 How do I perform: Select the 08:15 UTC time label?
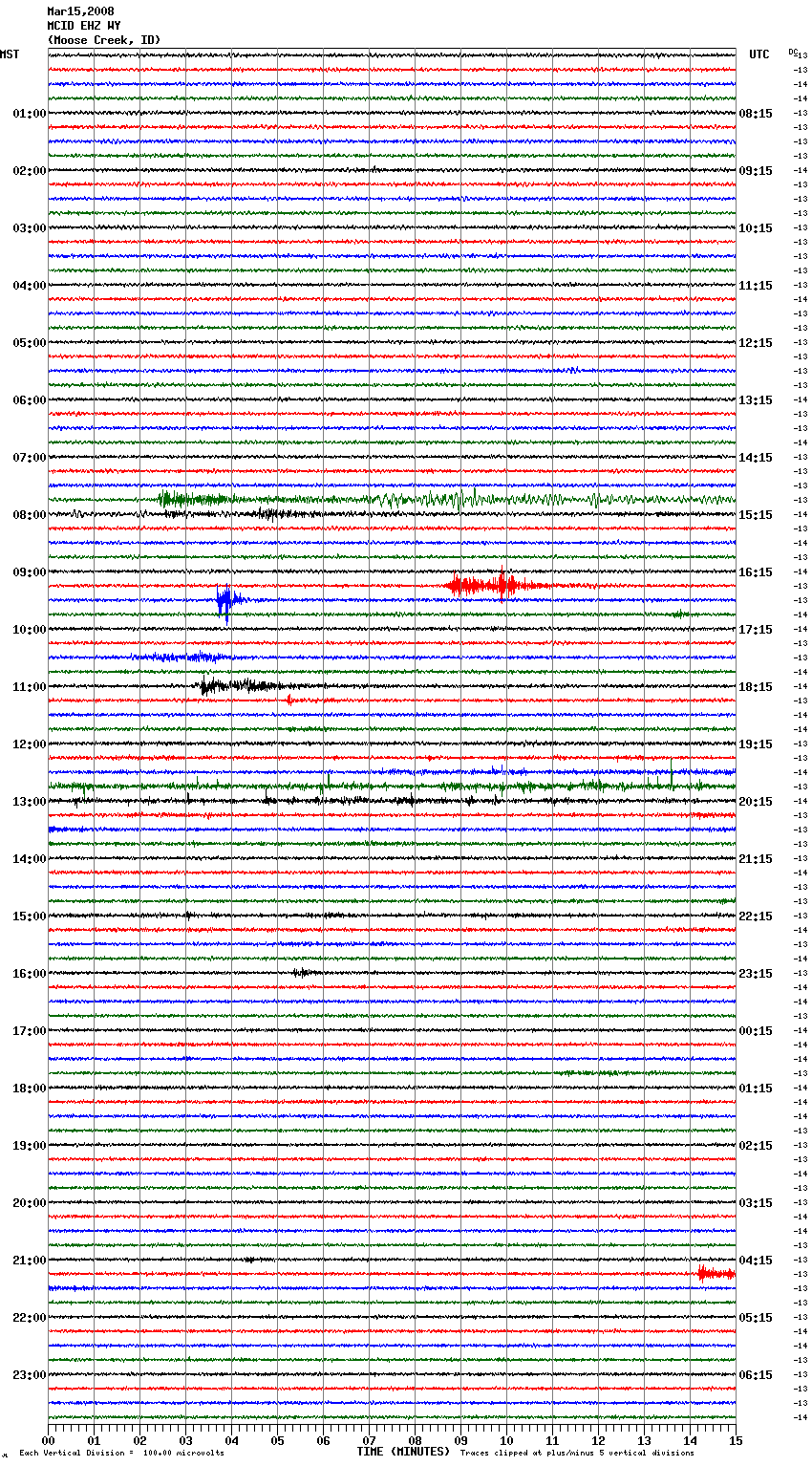[756, 114]
